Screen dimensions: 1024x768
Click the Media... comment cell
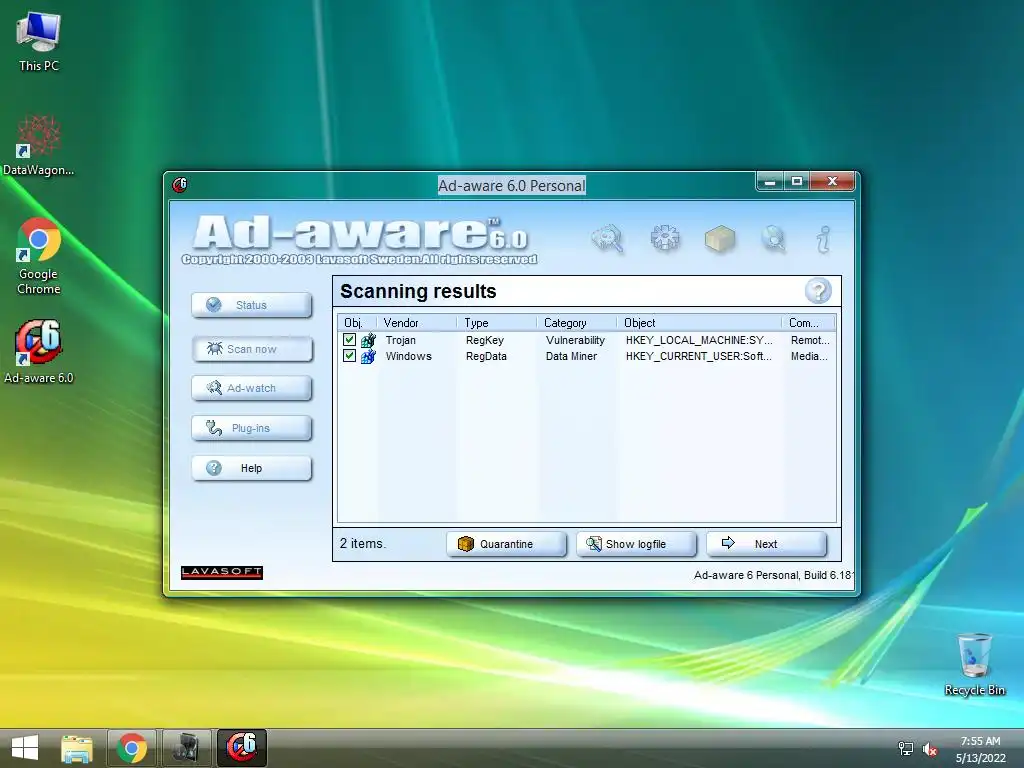coord(809,357)
